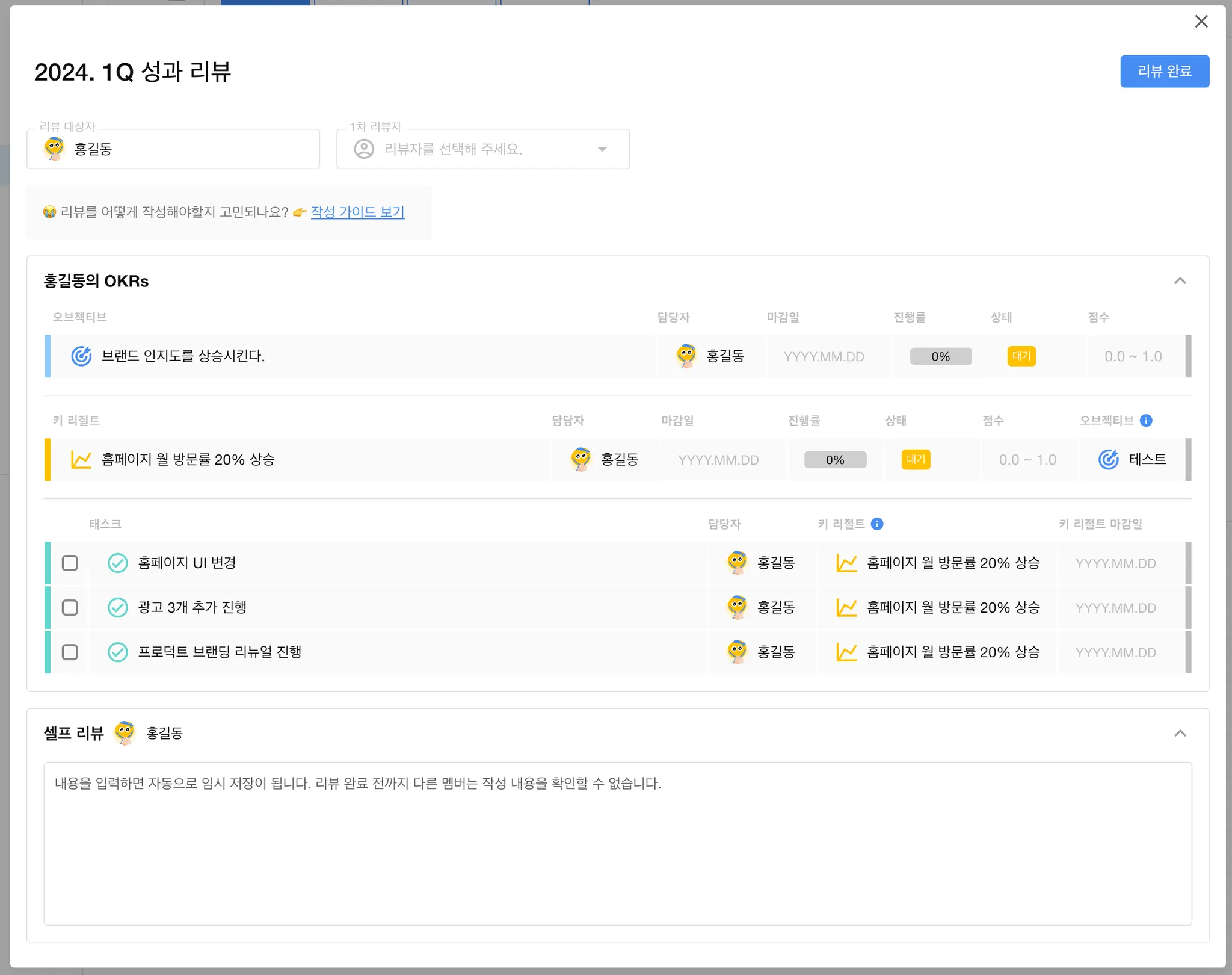The height and width of the screenshot is (975, 1232).
Task: Open the 작성 가이드 보기 link
Action: click(x=357, y=212)
